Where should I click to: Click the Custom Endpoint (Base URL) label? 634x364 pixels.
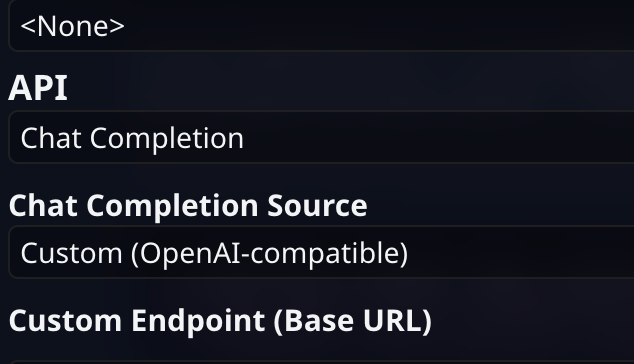(x=220, y=321)
